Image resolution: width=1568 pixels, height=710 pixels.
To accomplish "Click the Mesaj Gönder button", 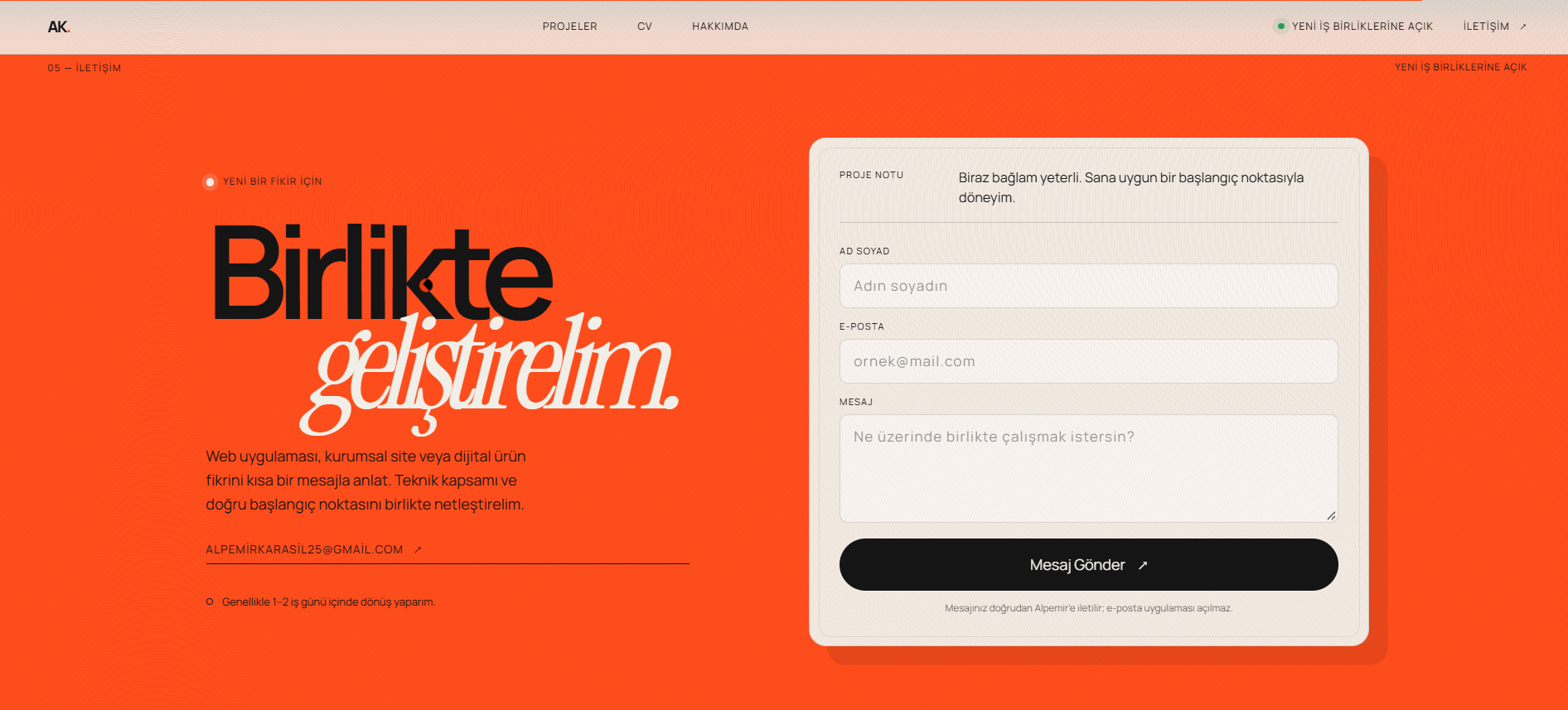I will point(1088,565).
